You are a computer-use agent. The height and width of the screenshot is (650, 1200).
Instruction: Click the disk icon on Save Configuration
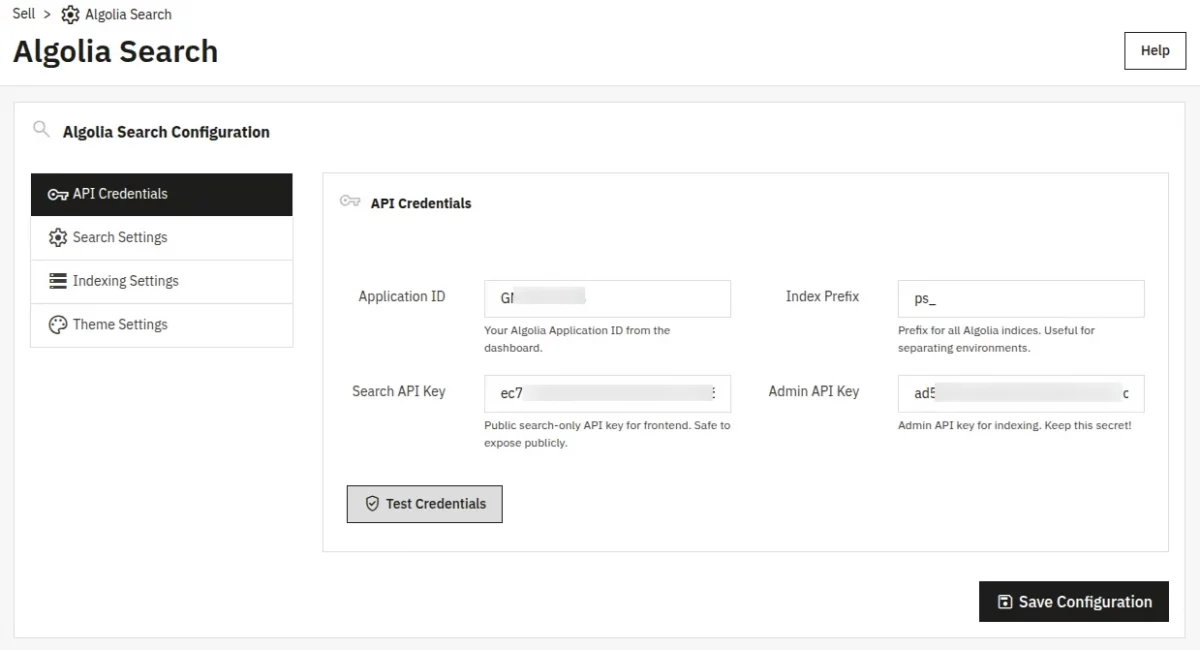pyautogui.click(x=1005, y=602)
